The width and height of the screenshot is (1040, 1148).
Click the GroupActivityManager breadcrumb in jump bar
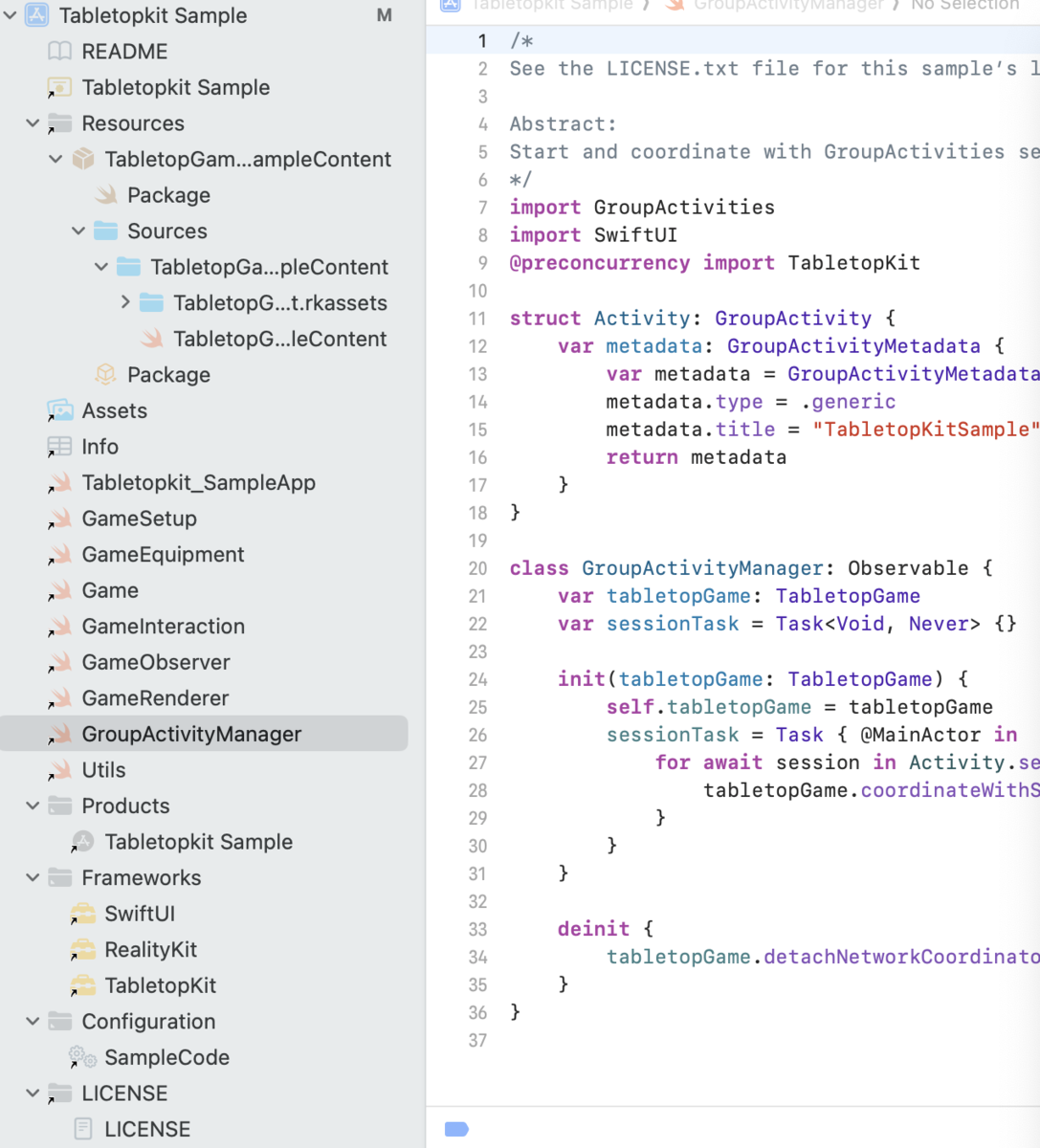click(x=788, y=5)
